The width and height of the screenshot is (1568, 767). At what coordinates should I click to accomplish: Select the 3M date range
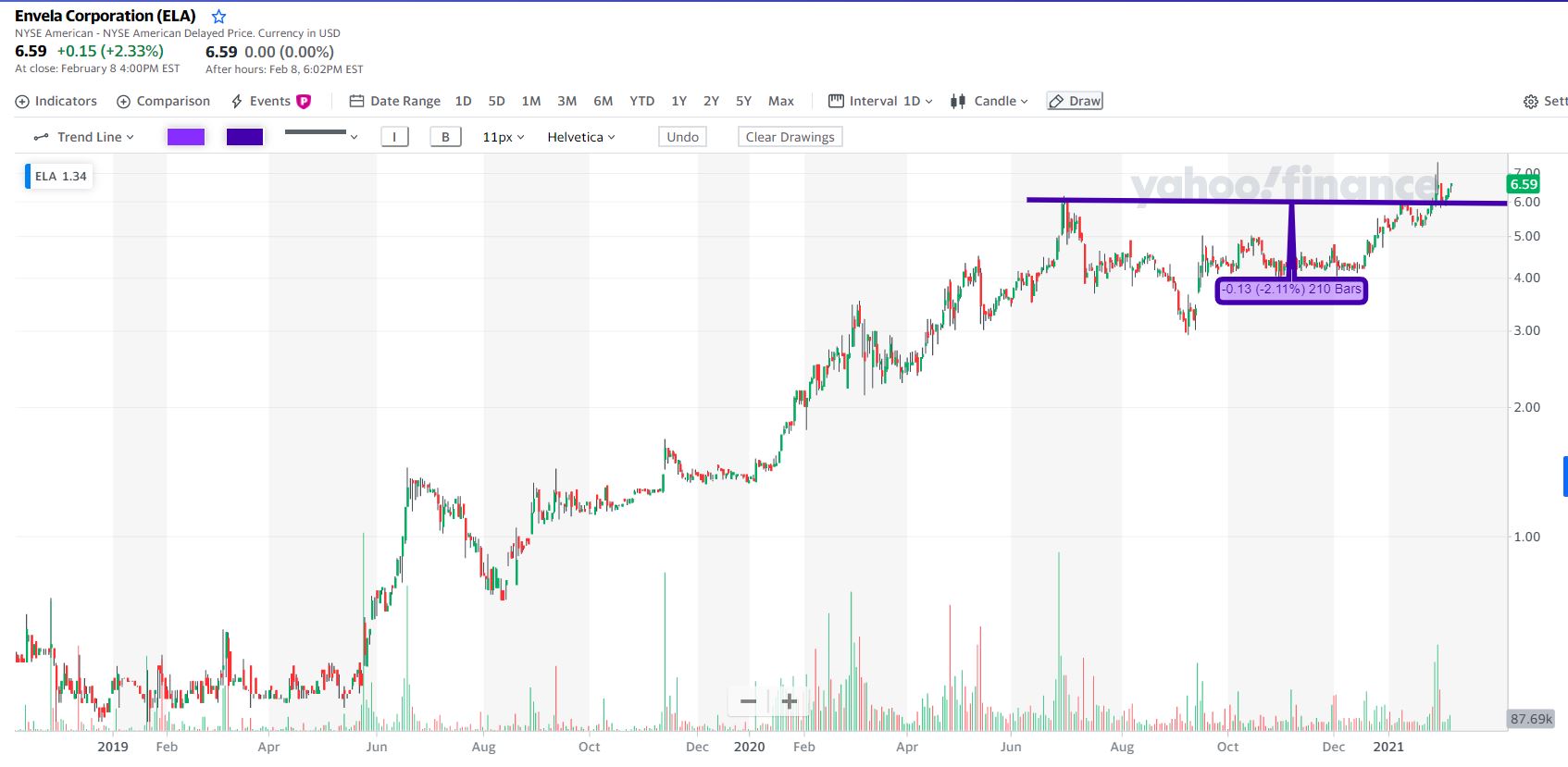click(567, 101)
